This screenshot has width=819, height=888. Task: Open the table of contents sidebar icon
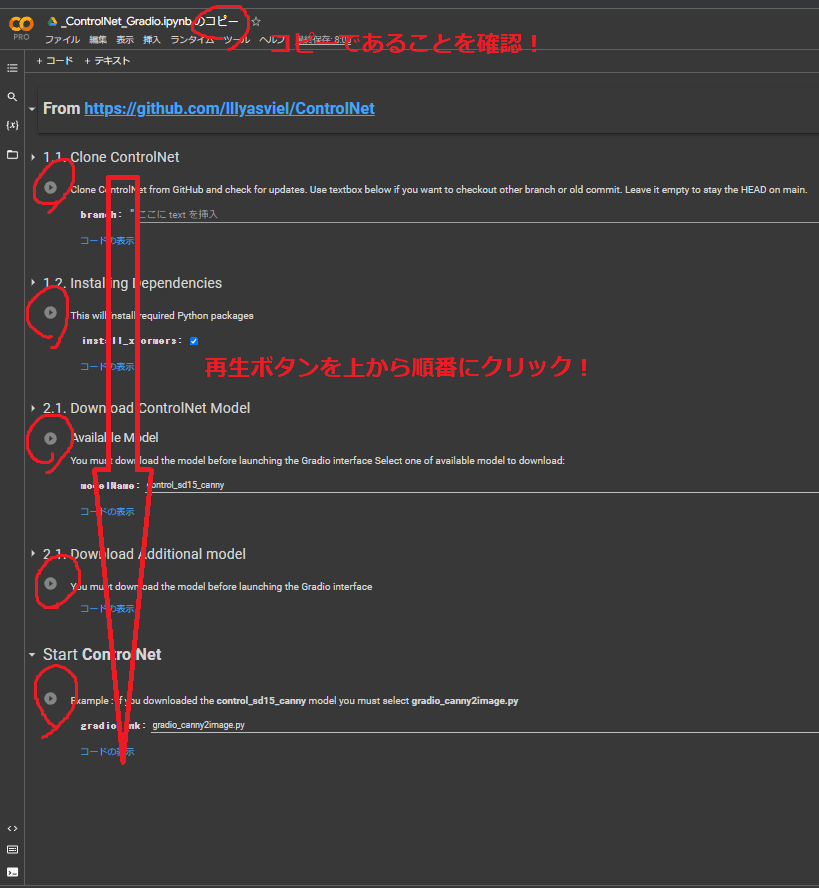(x=12, y=68)
